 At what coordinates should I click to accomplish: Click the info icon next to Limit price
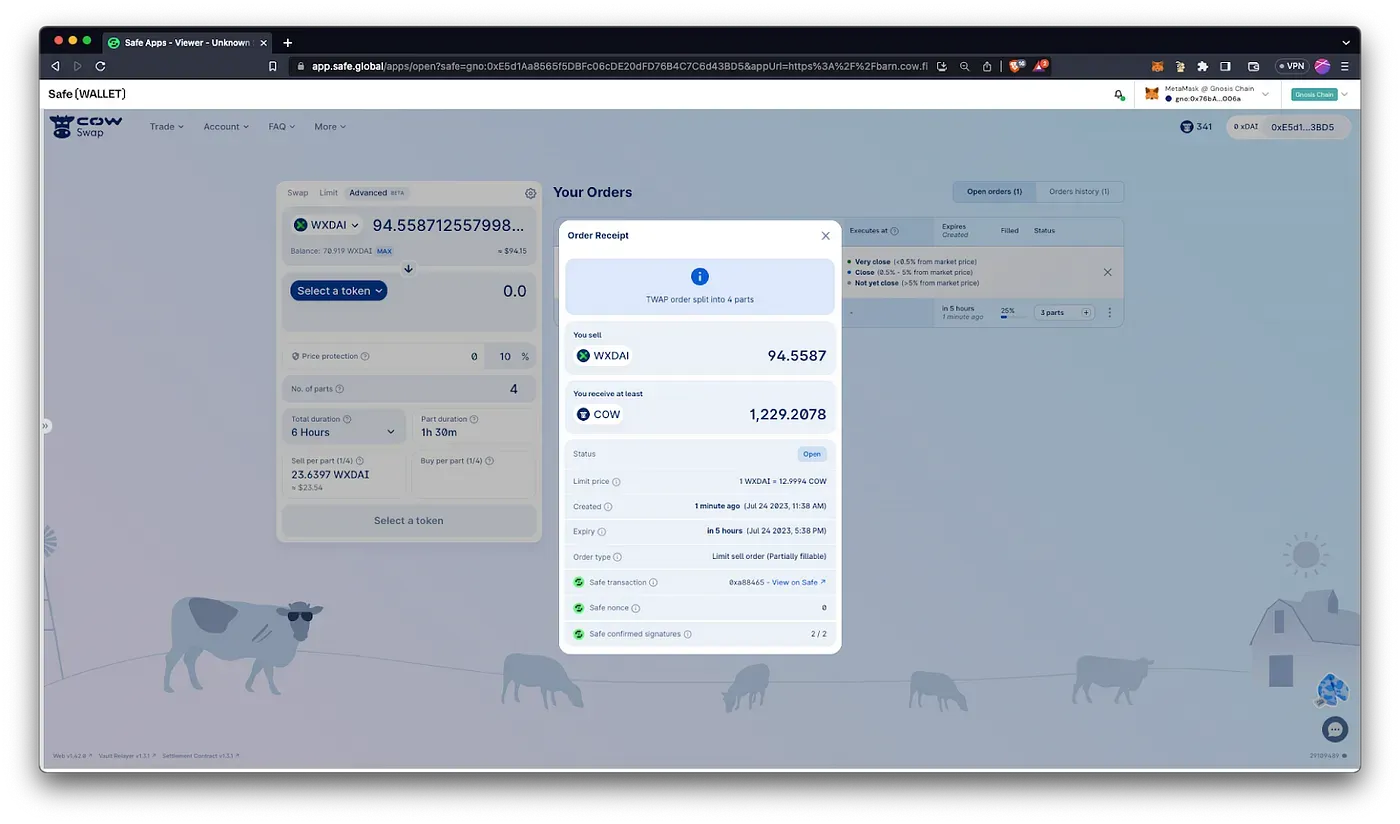click(616, 482)
